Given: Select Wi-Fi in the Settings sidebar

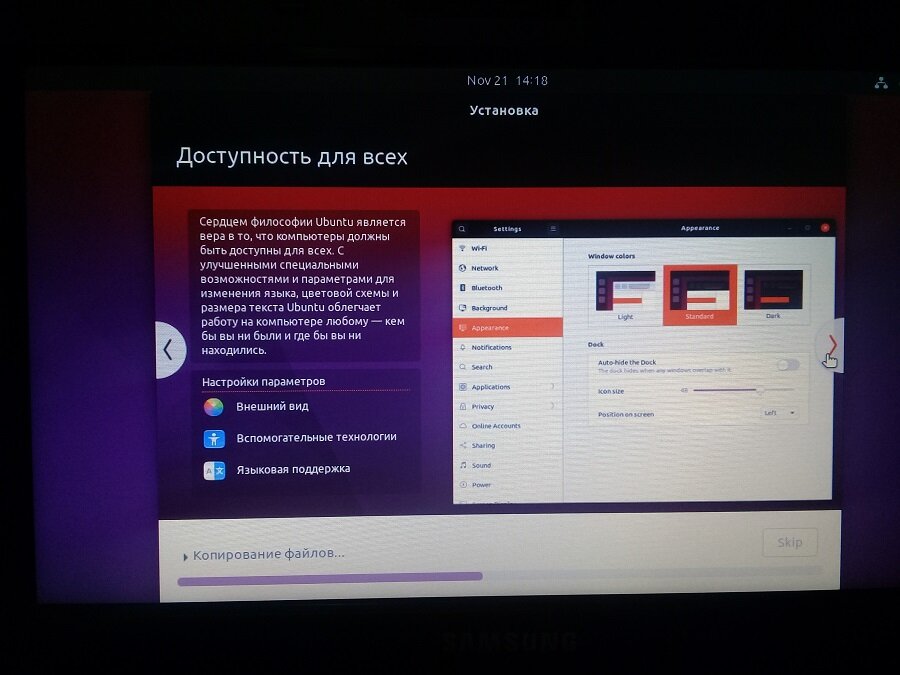Looking at the screenshot, I should pos(507,248).
